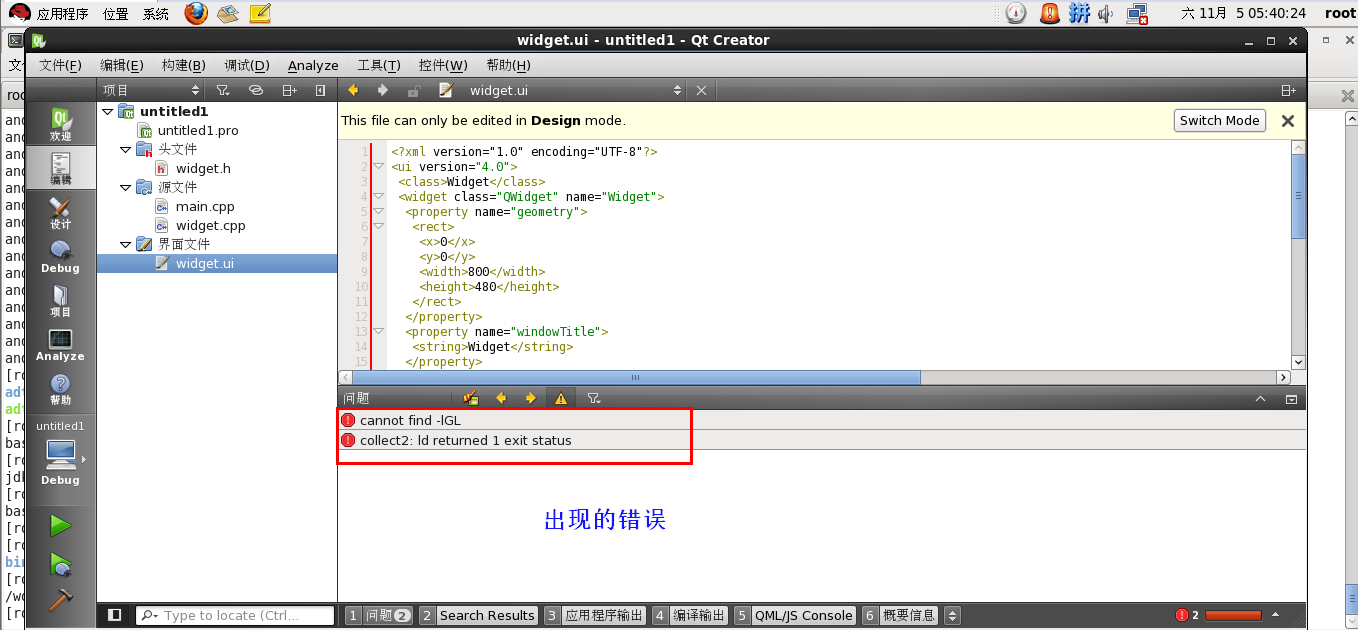Open Projects (项目) mode in sidebar
This screenshot has height=630, width=1358.
pyautogui.click(x=60, y=299)
